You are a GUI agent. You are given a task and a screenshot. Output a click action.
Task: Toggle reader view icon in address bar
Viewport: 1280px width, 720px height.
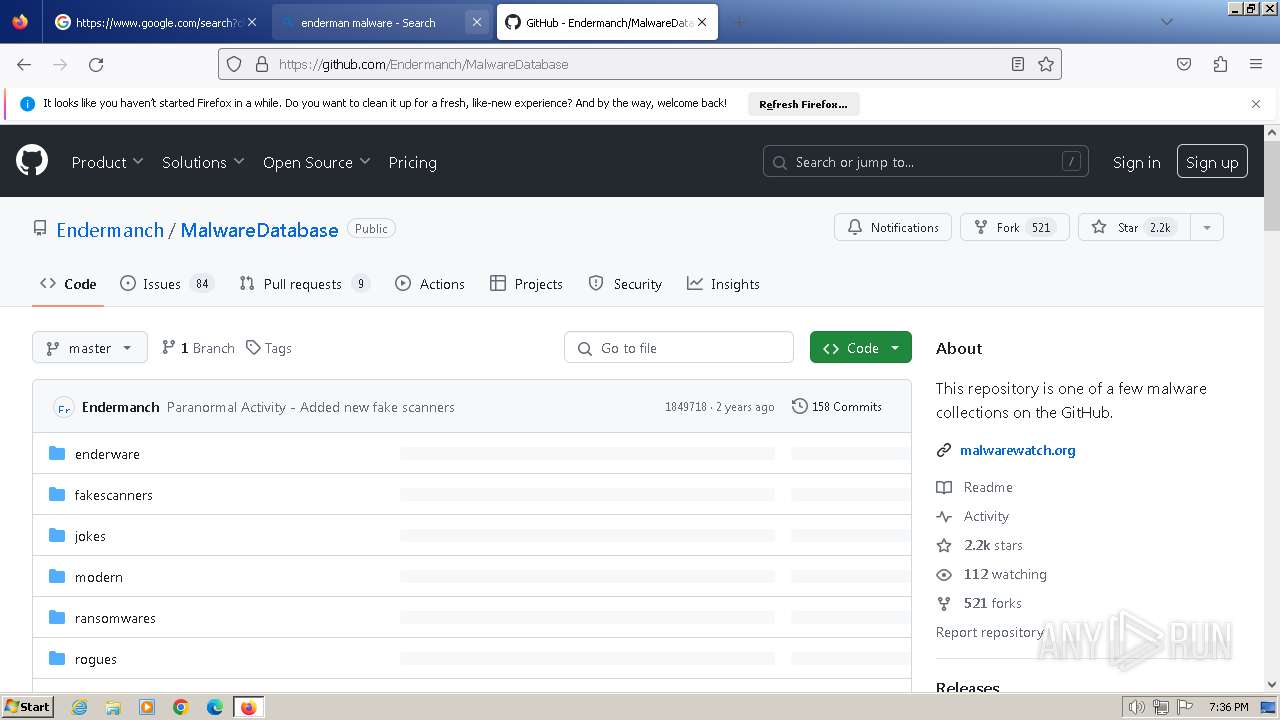pyautogui.click(x=1018, y=64)
